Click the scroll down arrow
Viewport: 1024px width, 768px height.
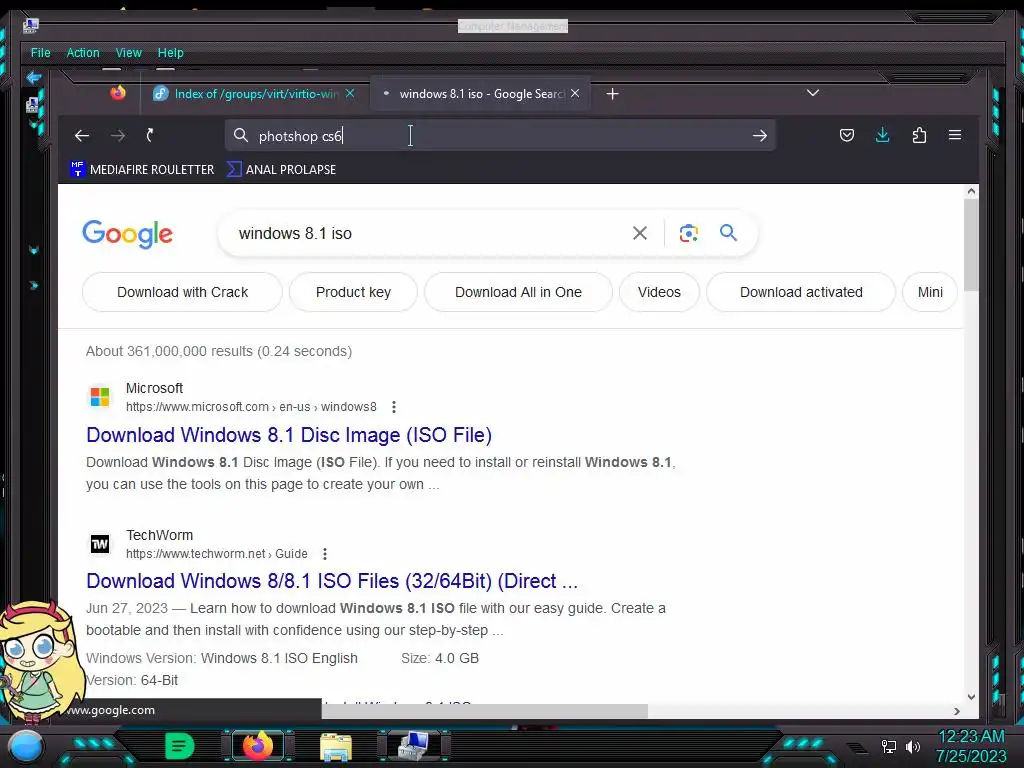(x=971, y=697)
